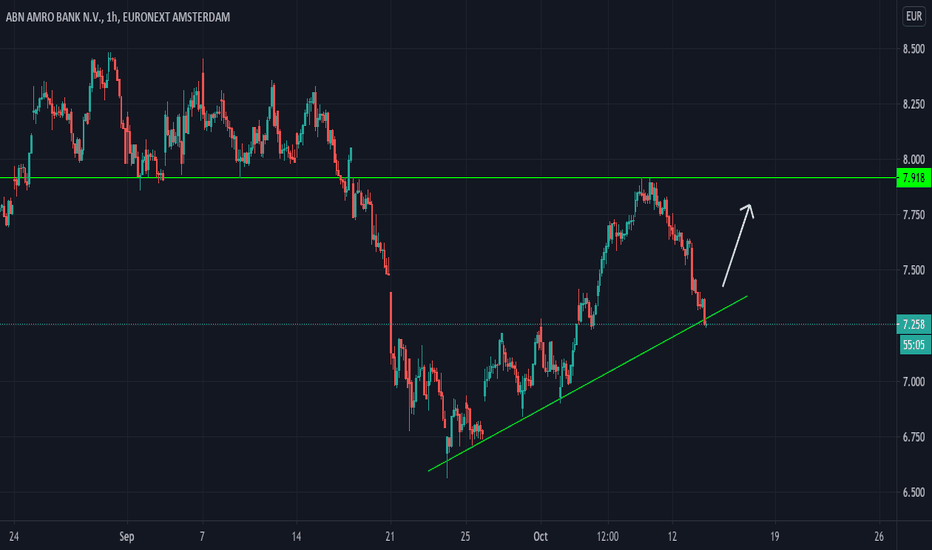This screenshot has height=550, width=932.
Task: Click the 55:05 countdown timer label
Action: pyautogui.click(x=914, y=344)
